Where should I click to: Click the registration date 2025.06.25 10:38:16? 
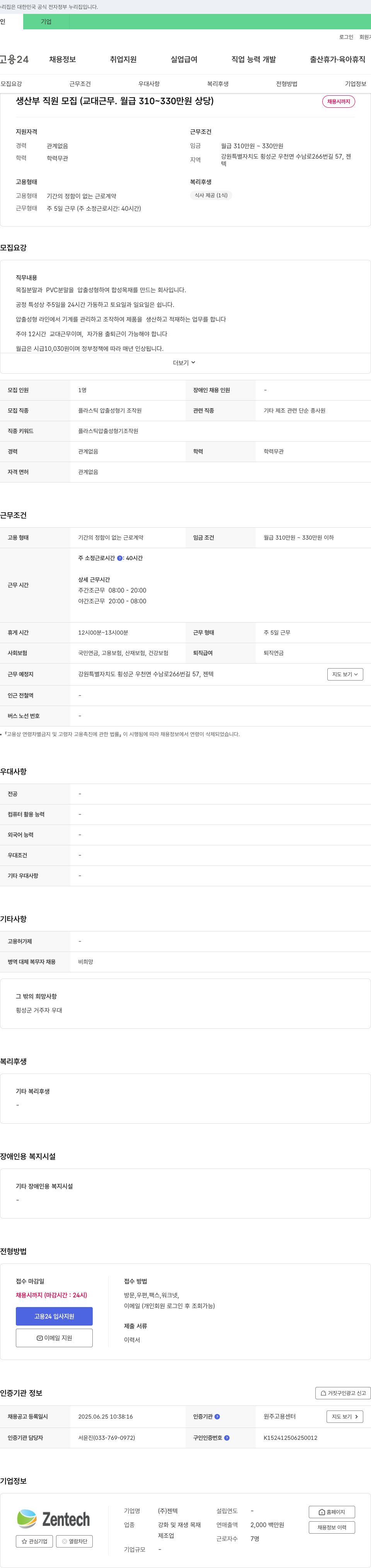(106, 1416)
